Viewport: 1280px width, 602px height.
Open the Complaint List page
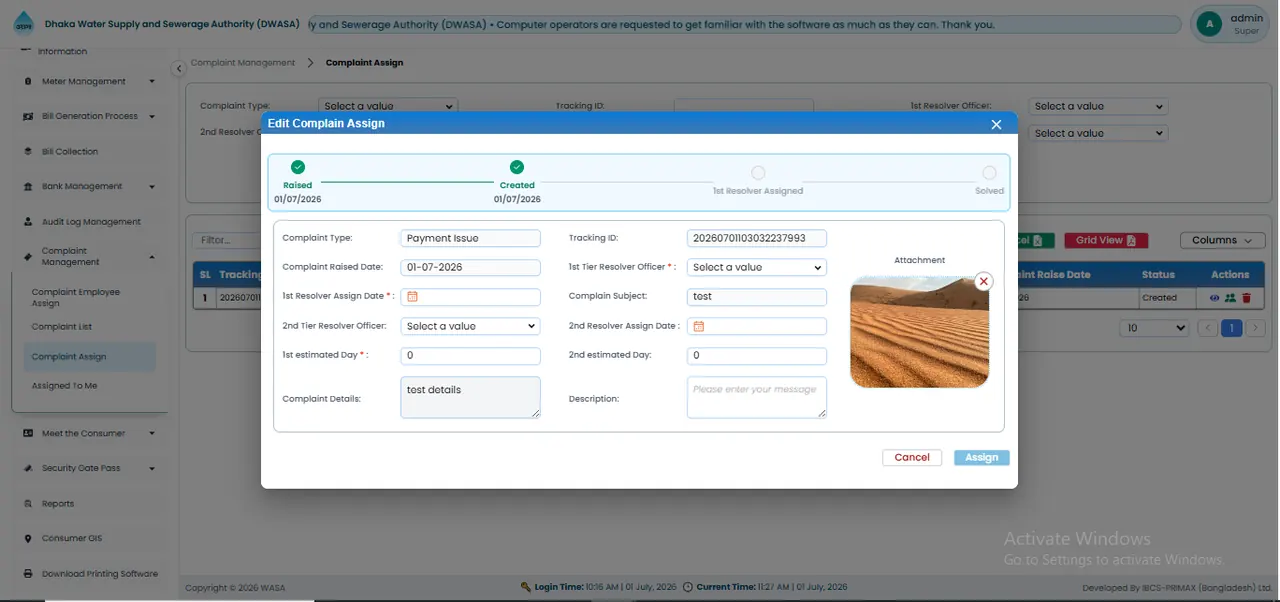(62, 327)
